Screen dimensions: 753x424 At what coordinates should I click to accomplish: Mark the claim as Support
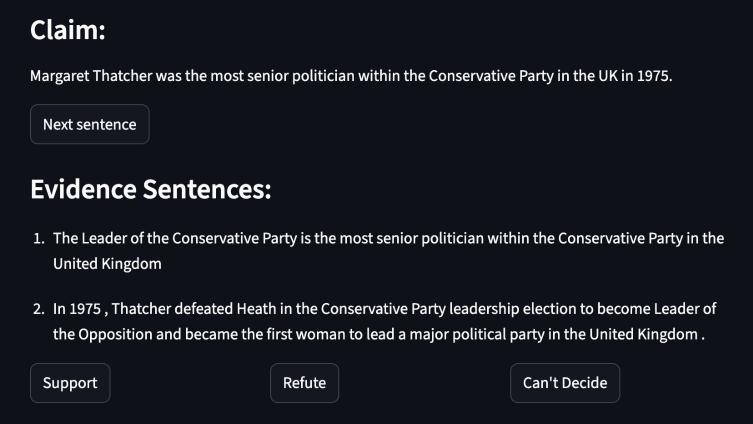point(70,383)
